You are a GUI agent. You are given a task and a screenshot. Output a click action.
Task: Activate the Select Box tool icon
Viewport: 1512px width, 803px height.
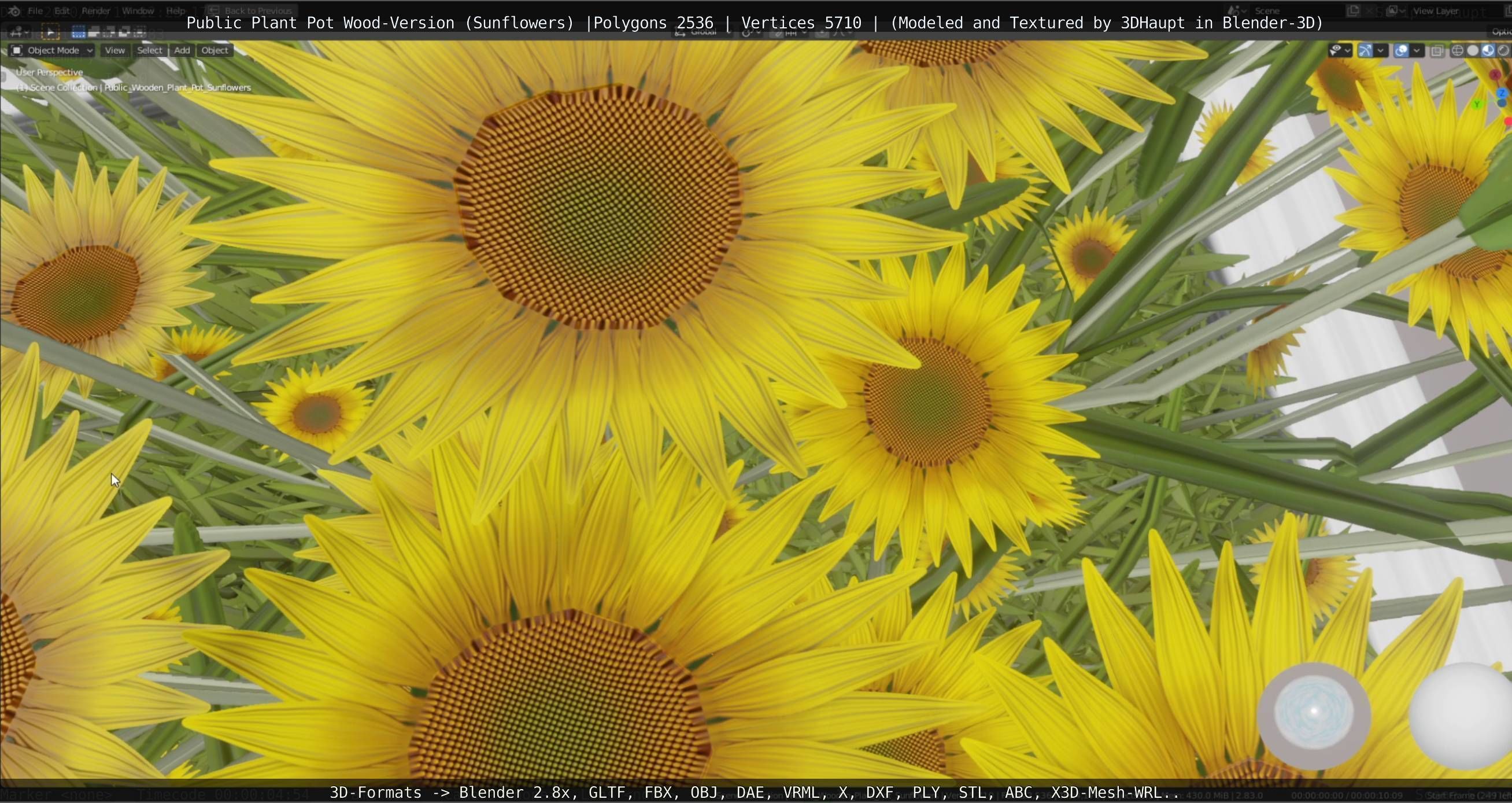(50, 32)
